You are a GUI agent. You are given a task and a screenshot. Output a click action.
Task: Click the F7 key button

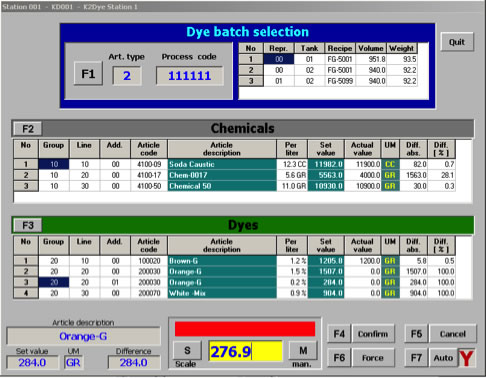tap(416, 358)
